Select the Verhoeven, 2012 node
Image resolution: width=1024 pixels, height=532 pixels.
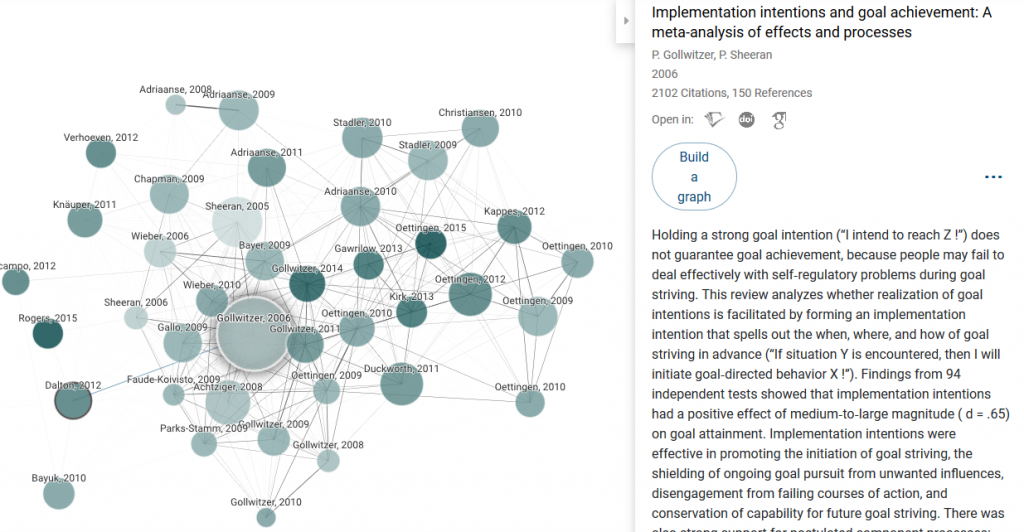tap(101, 154)
